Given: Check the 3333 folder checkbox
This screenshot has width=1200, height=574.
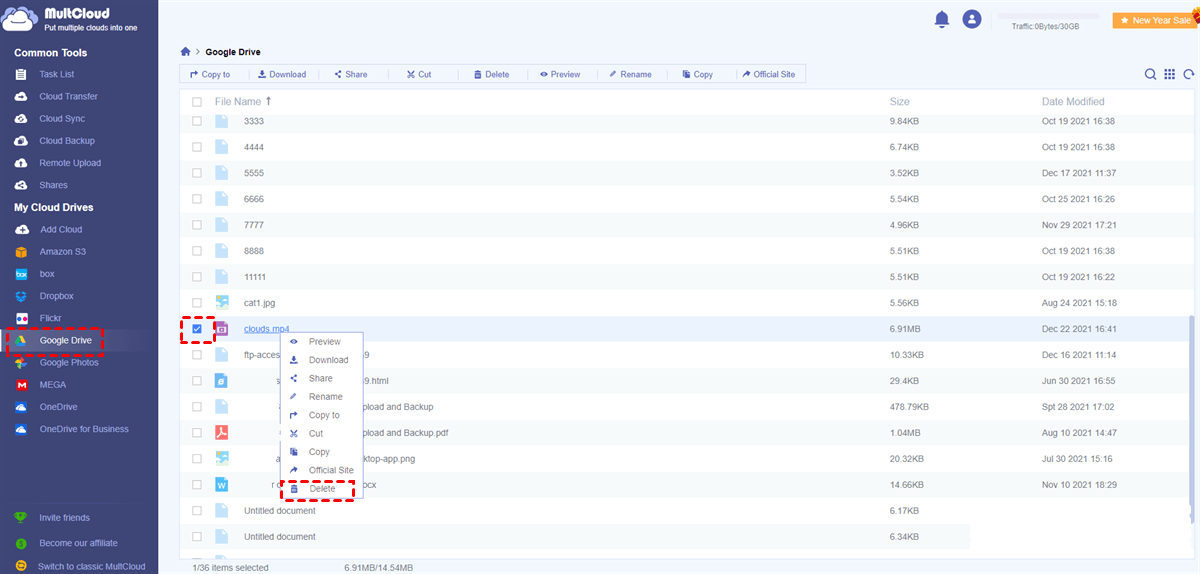Looking at the screenshot, I should pyautogui.click(x=197, y=121).
